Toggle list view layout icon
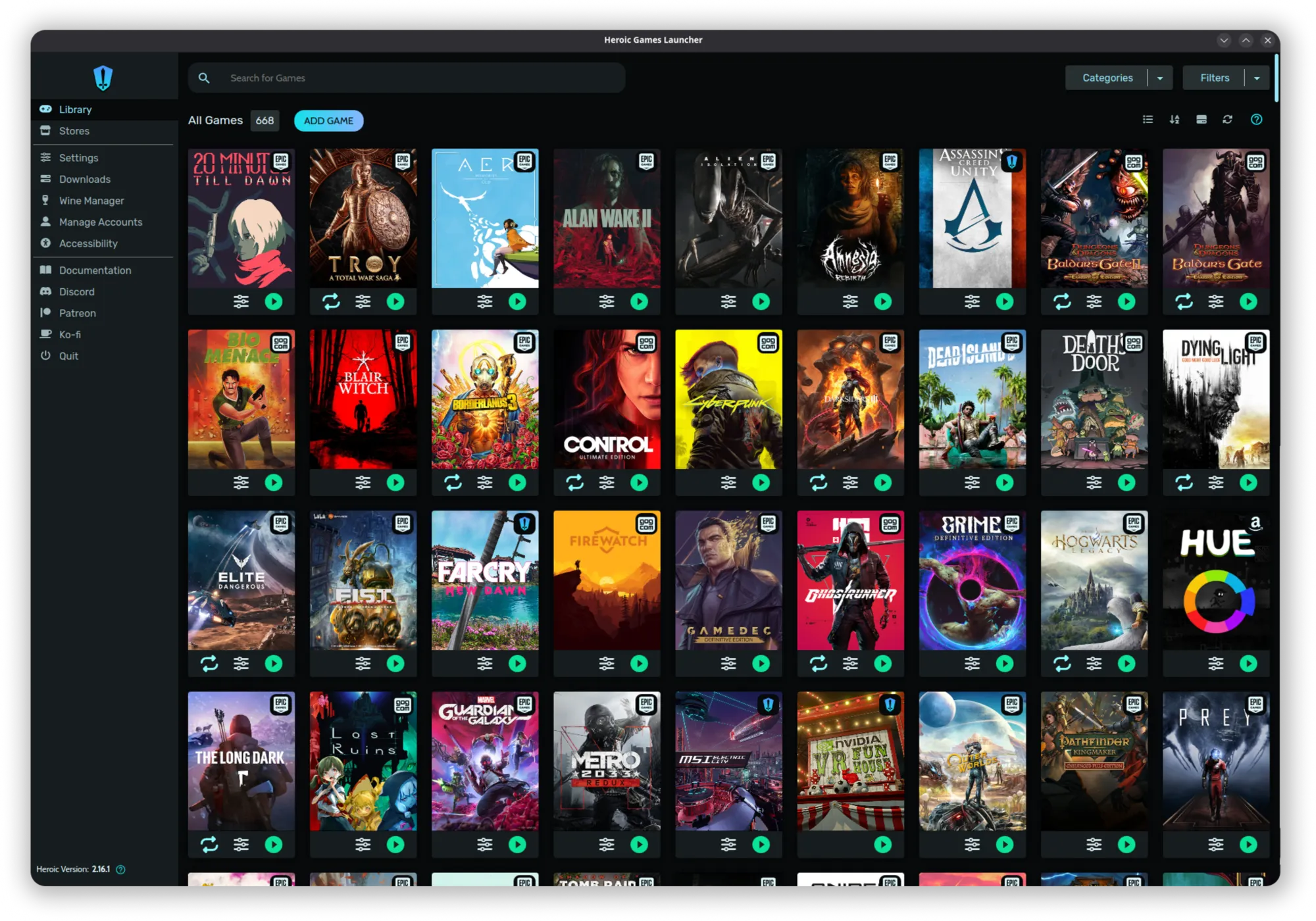Screen dimensions: 1316x921 coord(1148,120)
